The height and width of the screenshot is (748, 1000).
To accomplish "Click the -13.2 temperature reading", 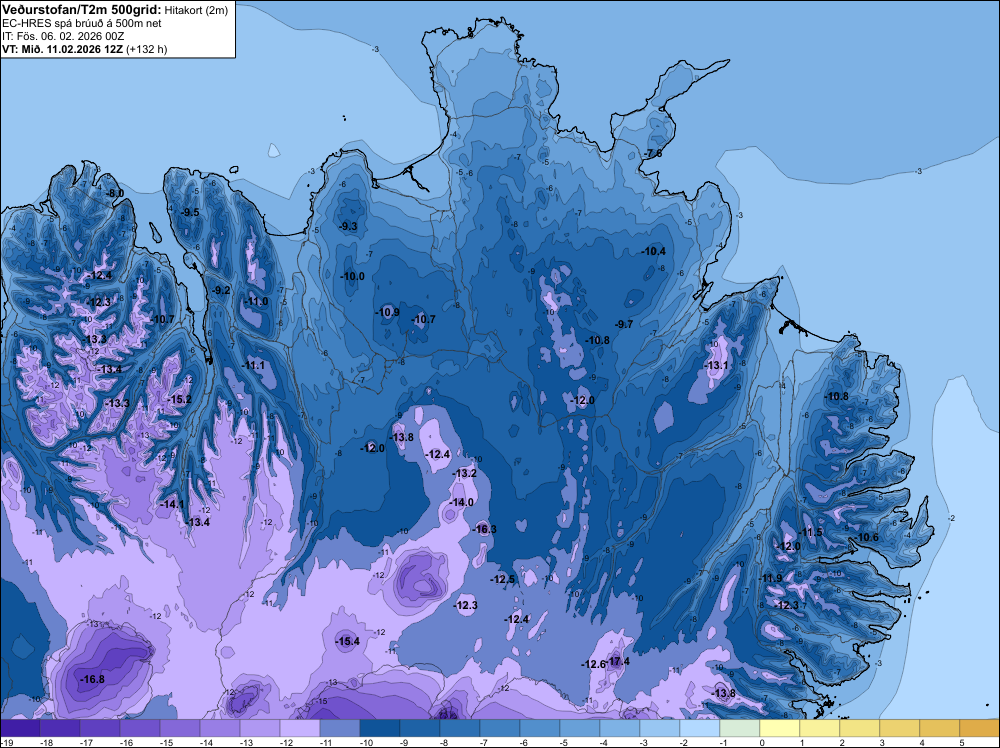I will tap(464, 473).
